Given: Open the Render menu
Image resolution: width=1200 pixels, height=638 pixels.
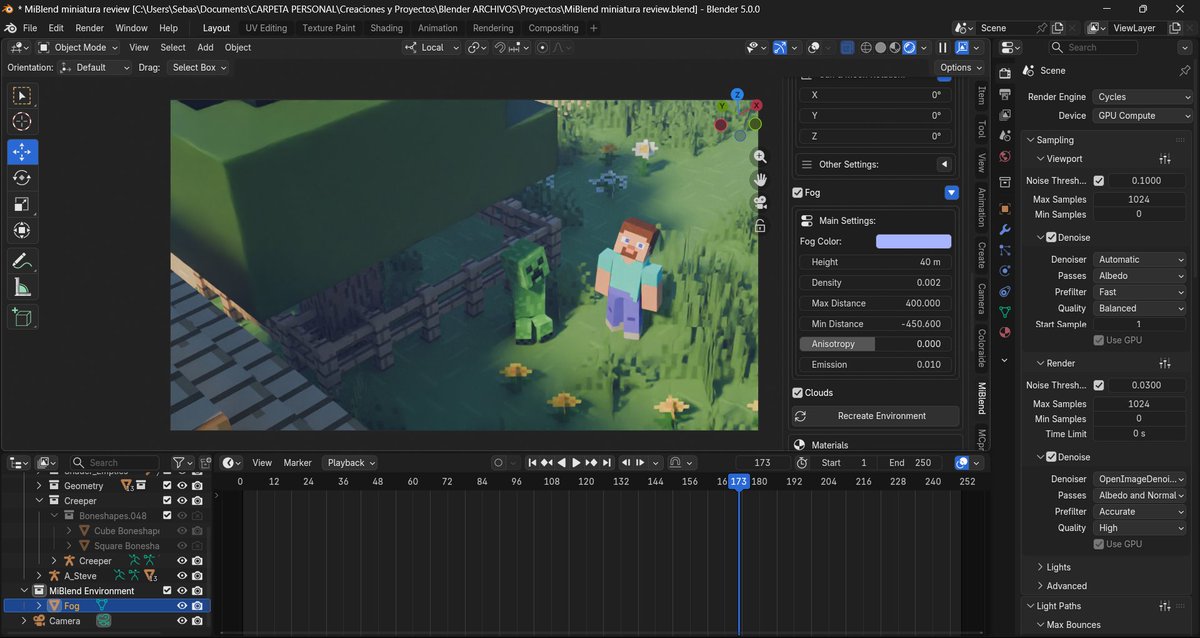Looking at the screenshot, I should point(89,28).
